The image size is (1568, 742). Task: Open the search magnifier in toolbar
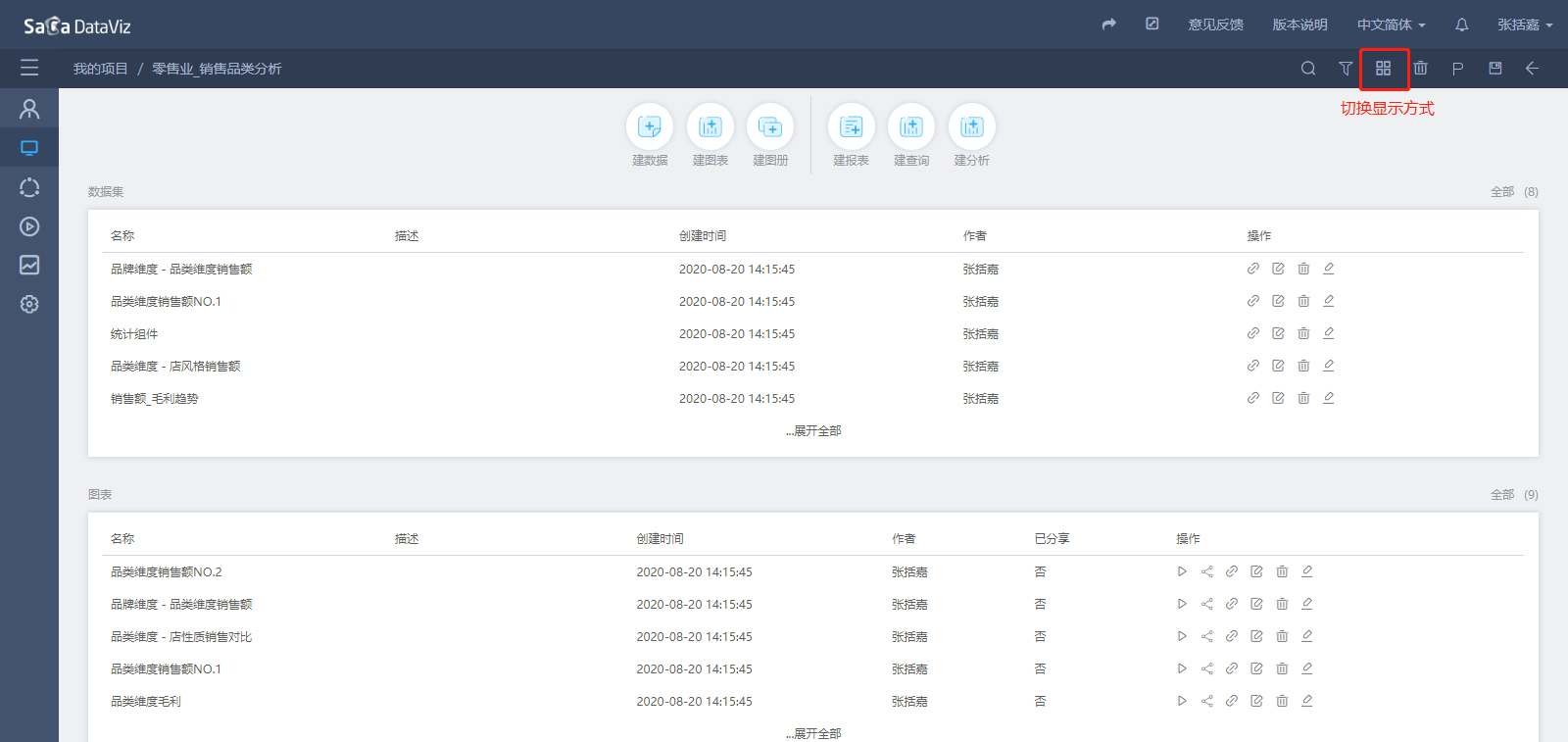[x=1308, y=69]
